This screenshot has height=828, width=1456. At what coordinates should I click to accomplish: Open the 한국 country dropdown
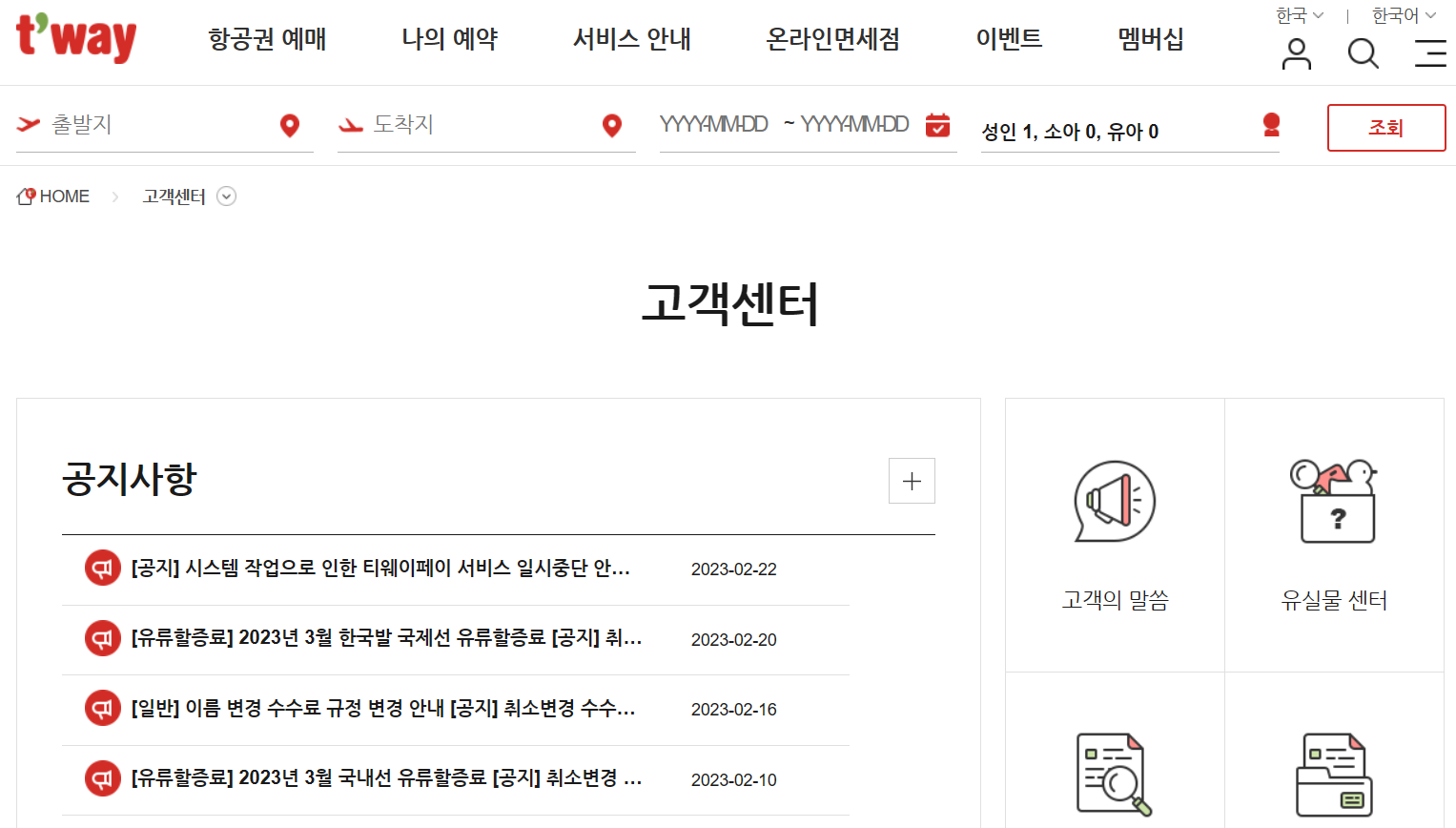click(x=1299, y=14)
